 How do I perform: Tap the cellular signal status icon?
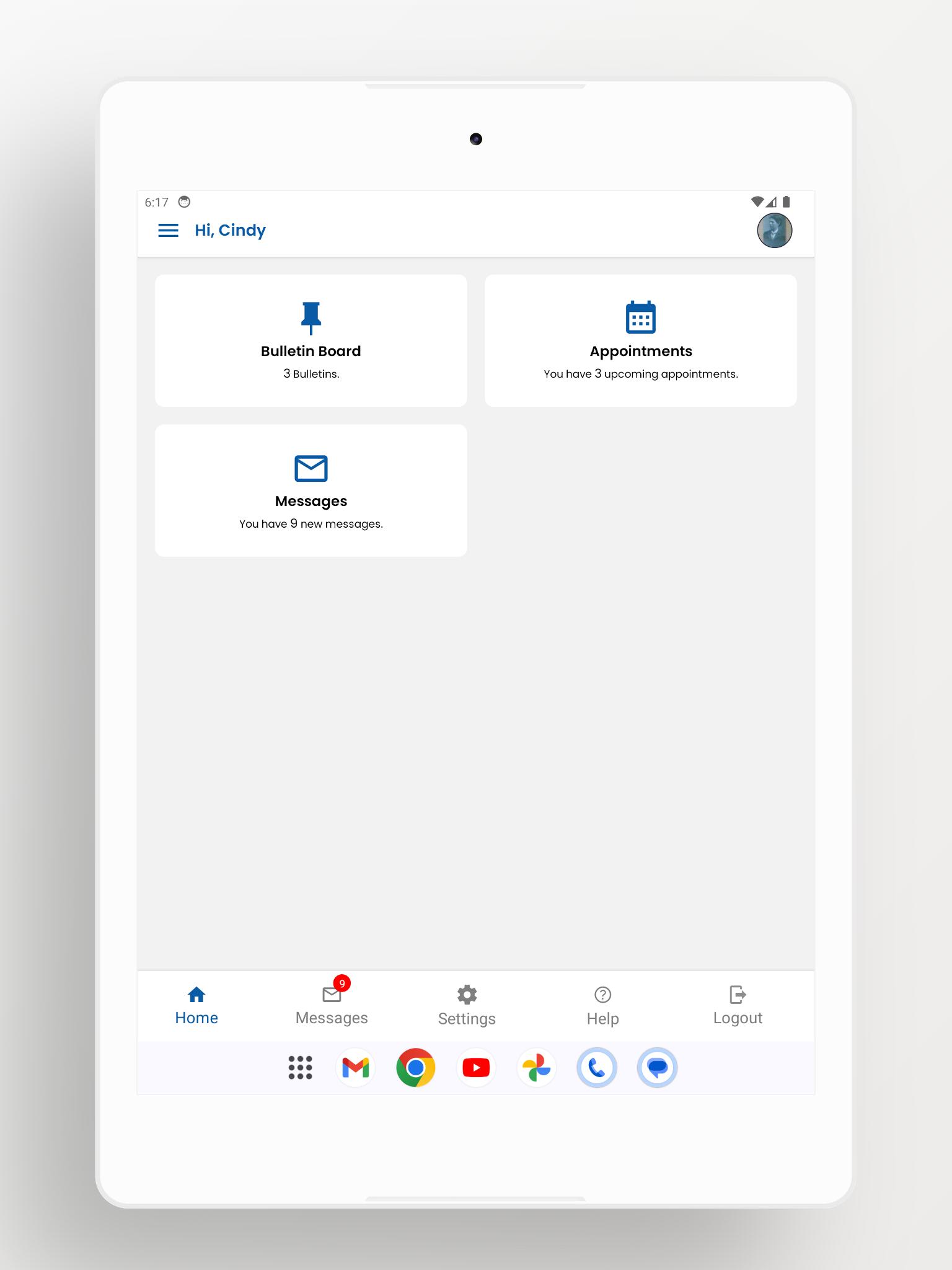pyautogui.click(x=771, y=202)
